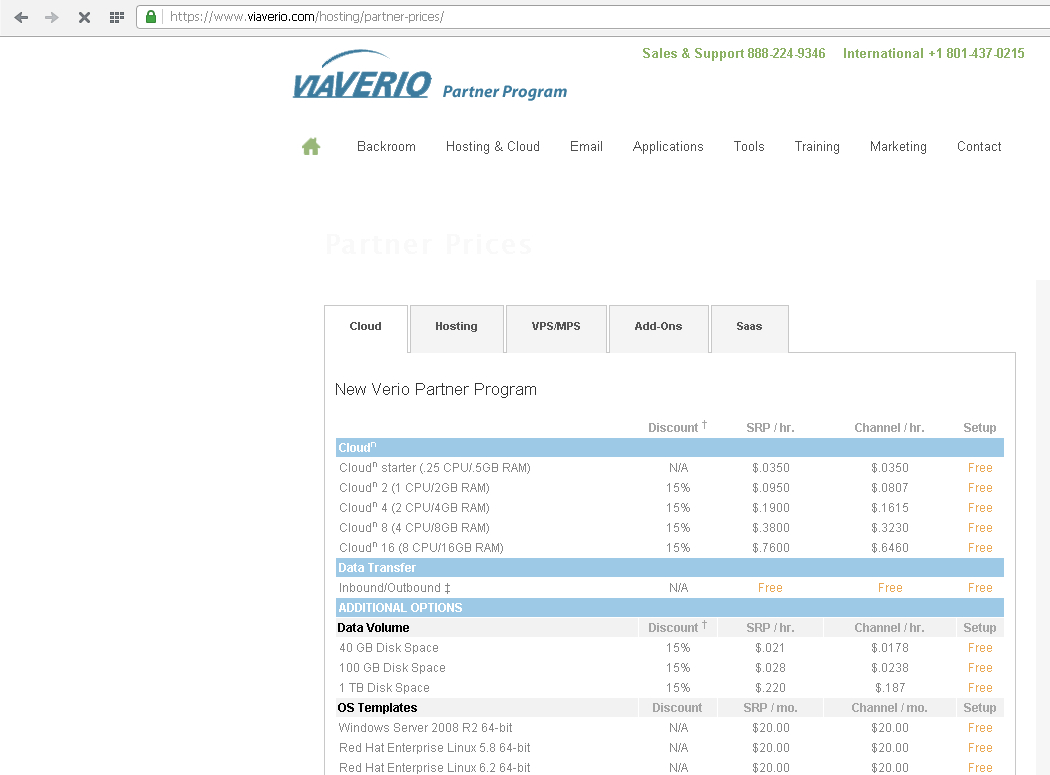Click the Windows Server 2008 R2 64-bit row
Screen dimensions: 1050x775
pos(670,728)
